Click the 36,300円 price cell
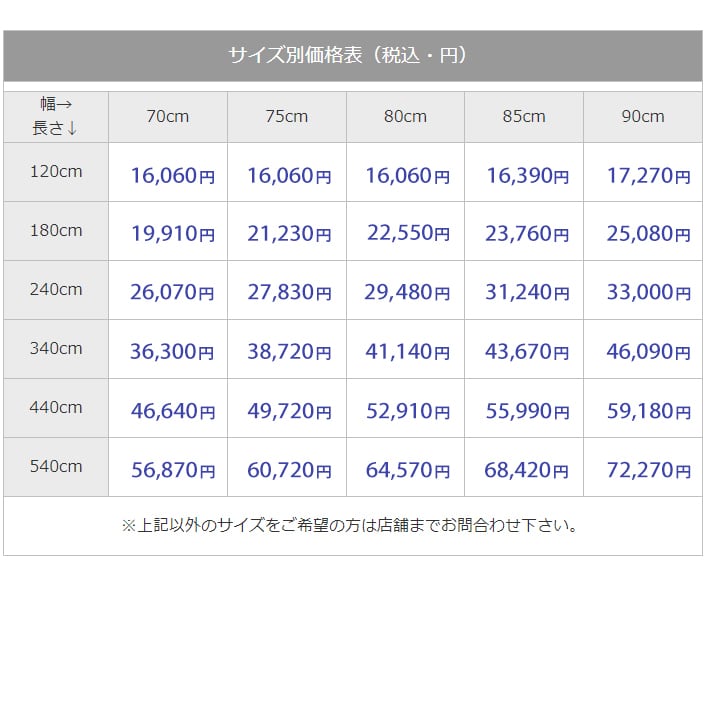This screenshot has width=705, height=705. coord(172,352)
